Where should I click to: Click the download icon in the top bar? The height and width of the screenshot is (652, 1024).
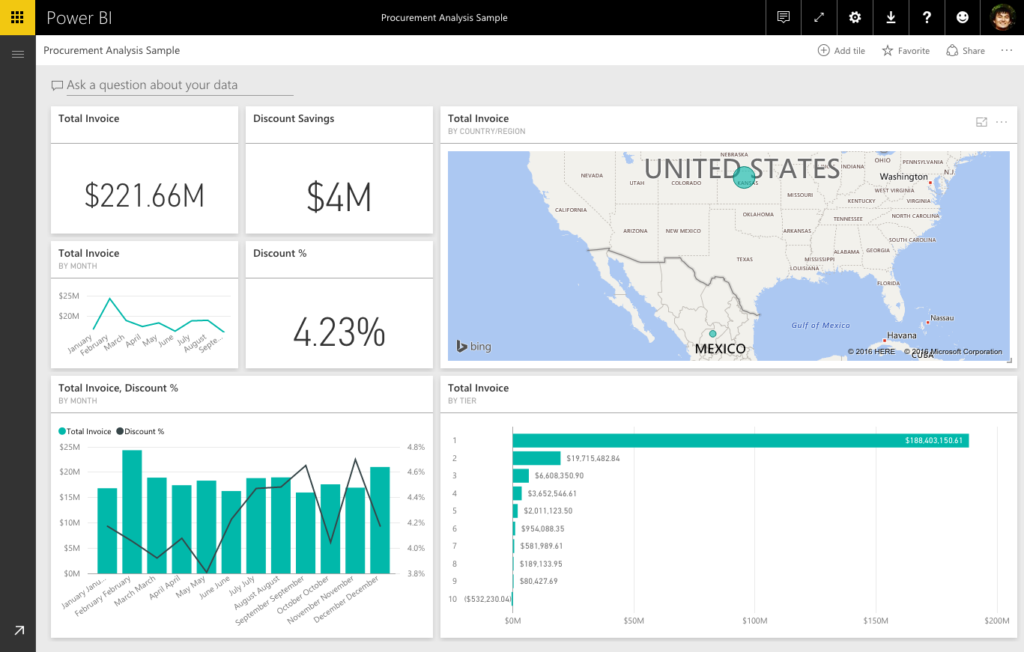890,17
